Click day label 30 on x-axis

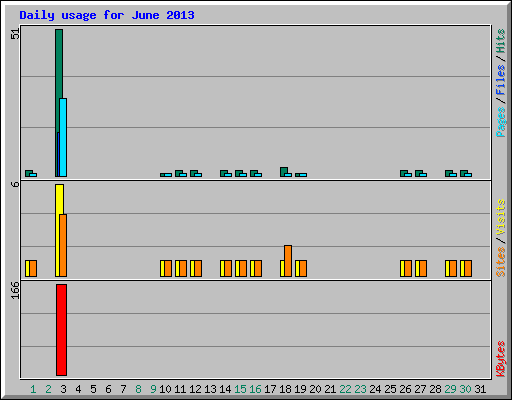pyautogui.click(x=465, y=389)
